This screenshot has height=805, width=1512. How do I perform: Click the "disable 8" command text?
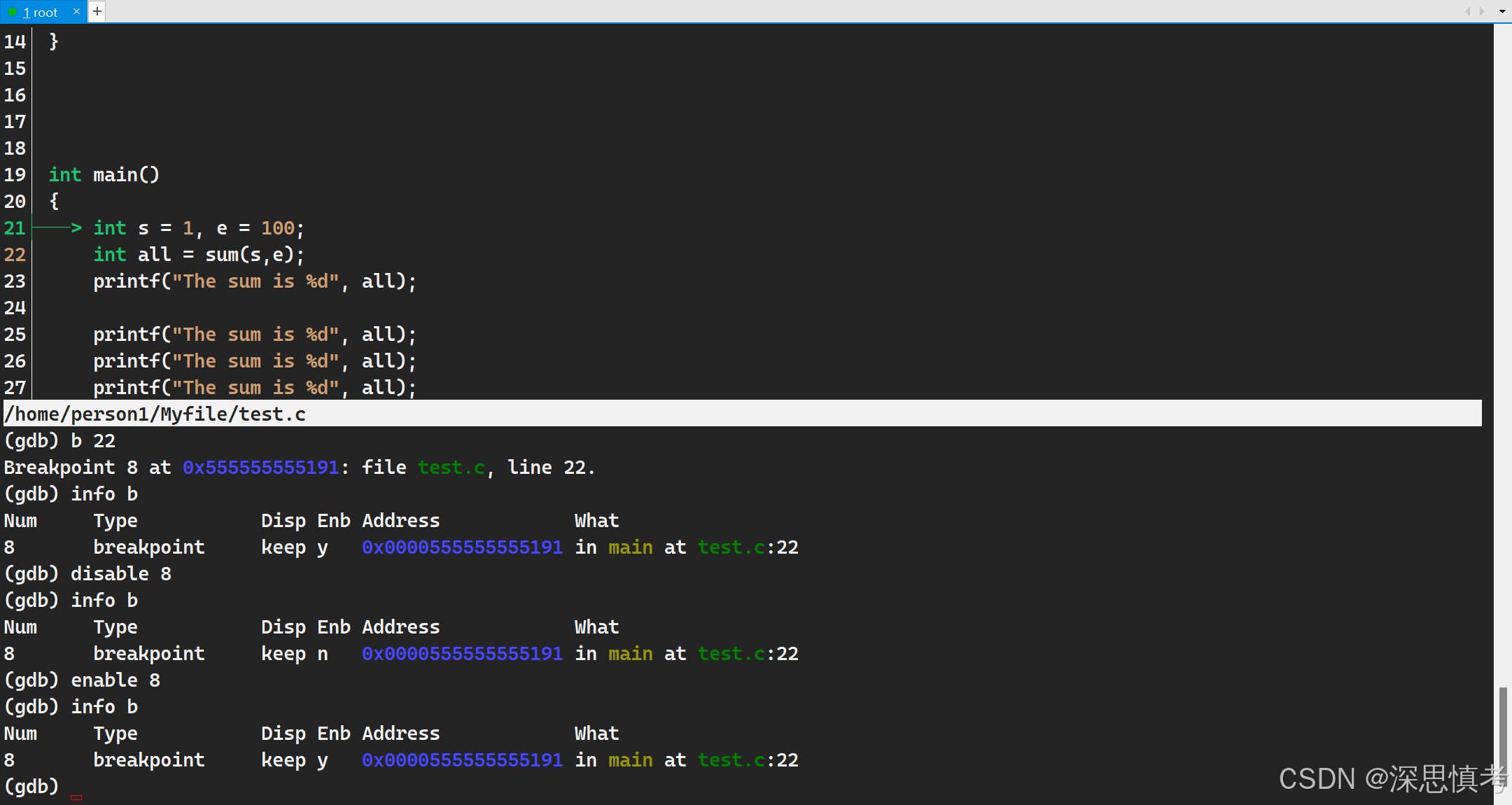121,573
